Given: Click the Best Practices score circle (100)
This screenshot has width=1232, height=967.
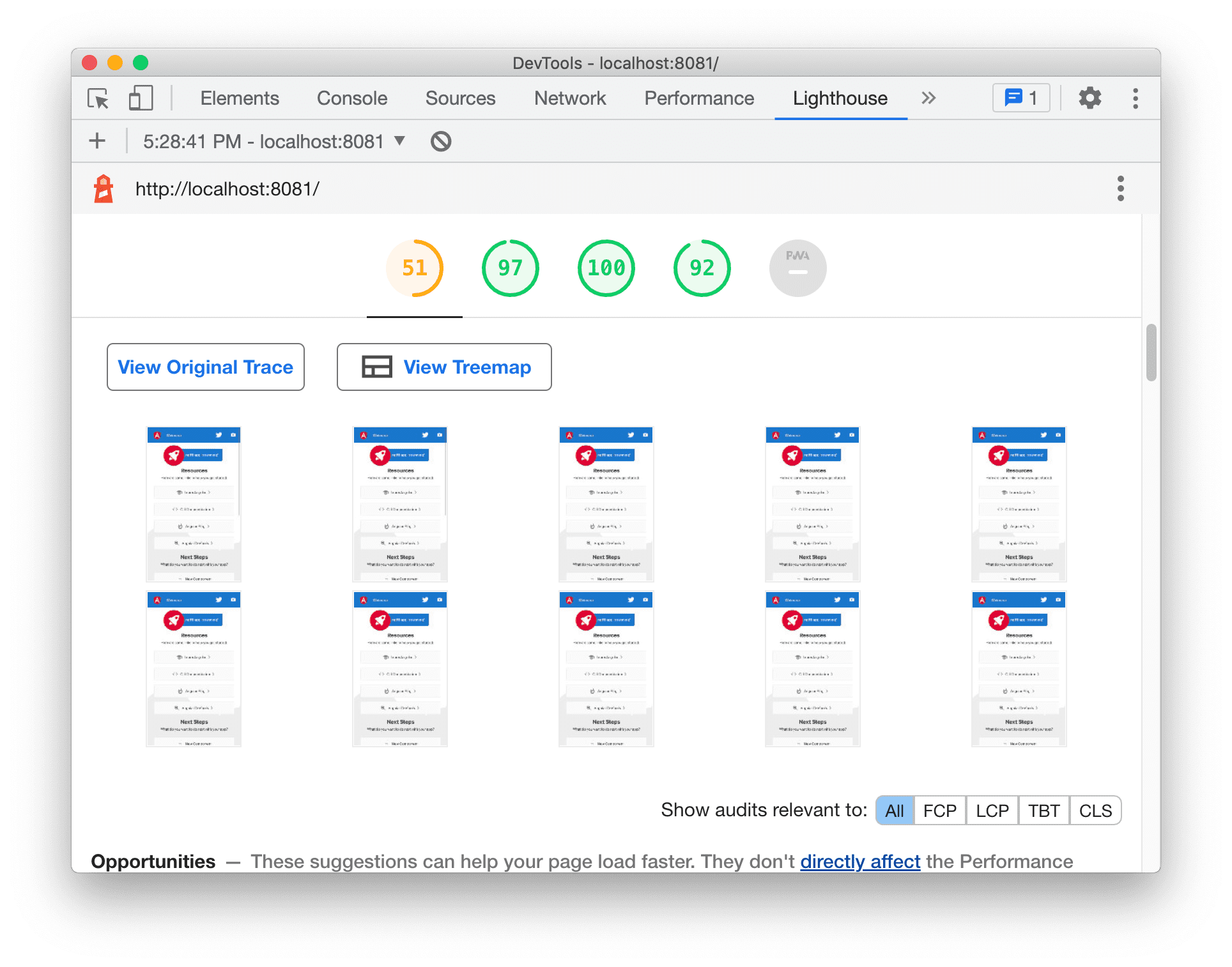Looking at the screenshot, I should pyautogui.click(x=604, y=268).
